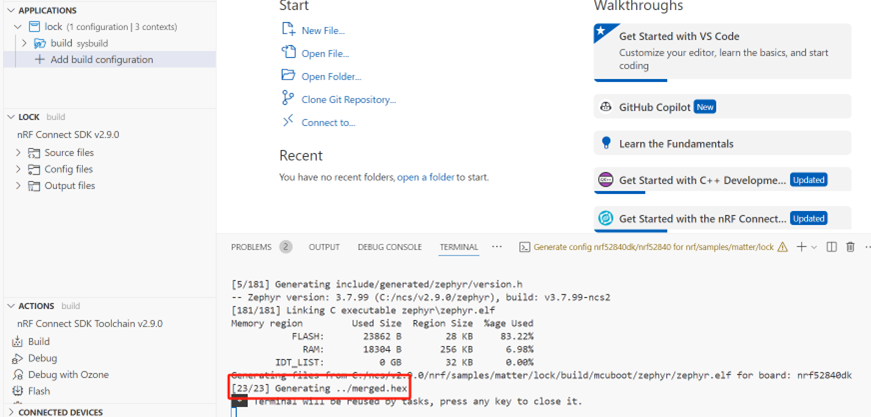
Task: Click the Clone Git Repository... link
Action: pos(348,100)
